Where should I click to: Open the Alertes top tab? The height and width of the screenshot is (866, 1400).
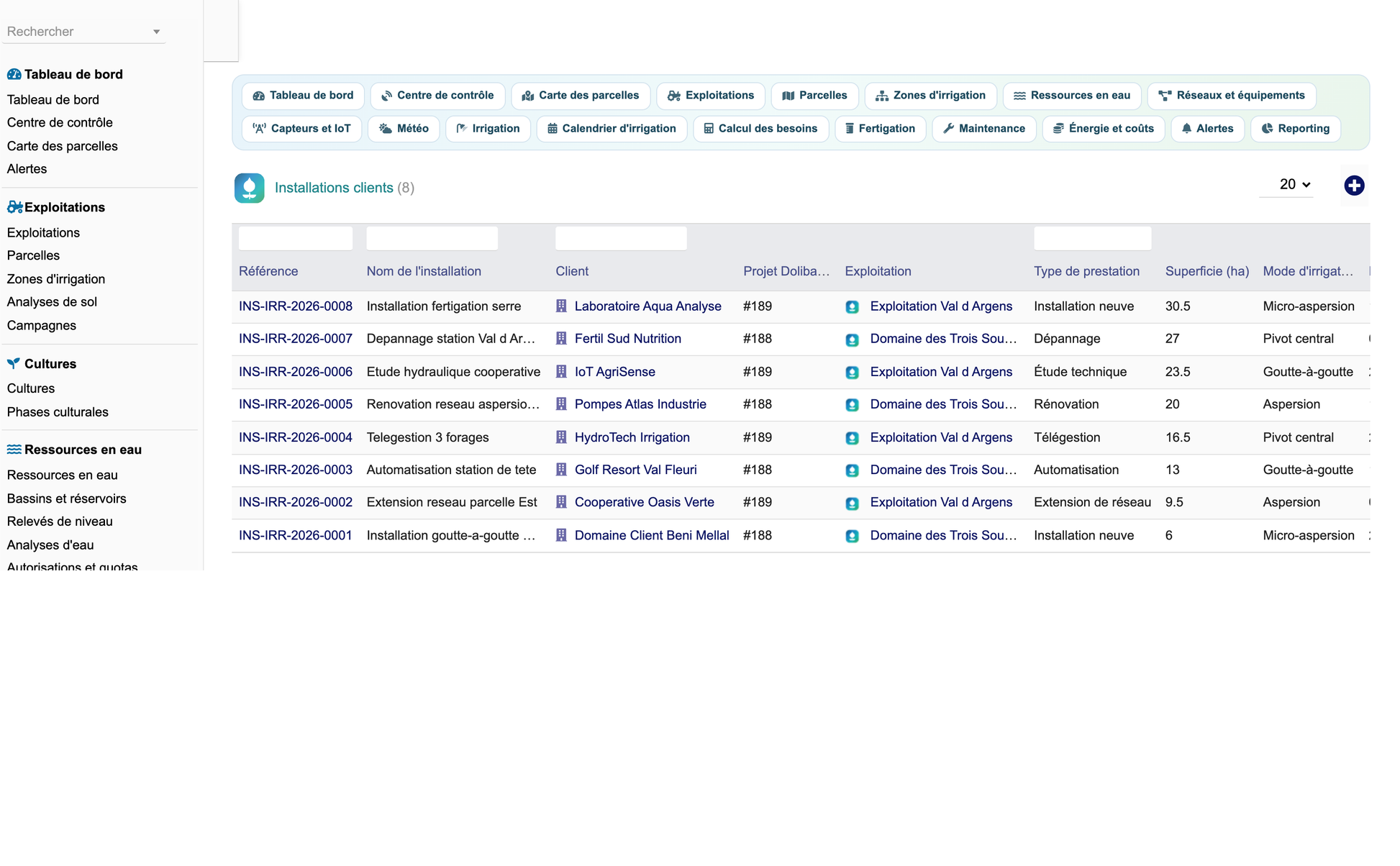(1207, 129)
